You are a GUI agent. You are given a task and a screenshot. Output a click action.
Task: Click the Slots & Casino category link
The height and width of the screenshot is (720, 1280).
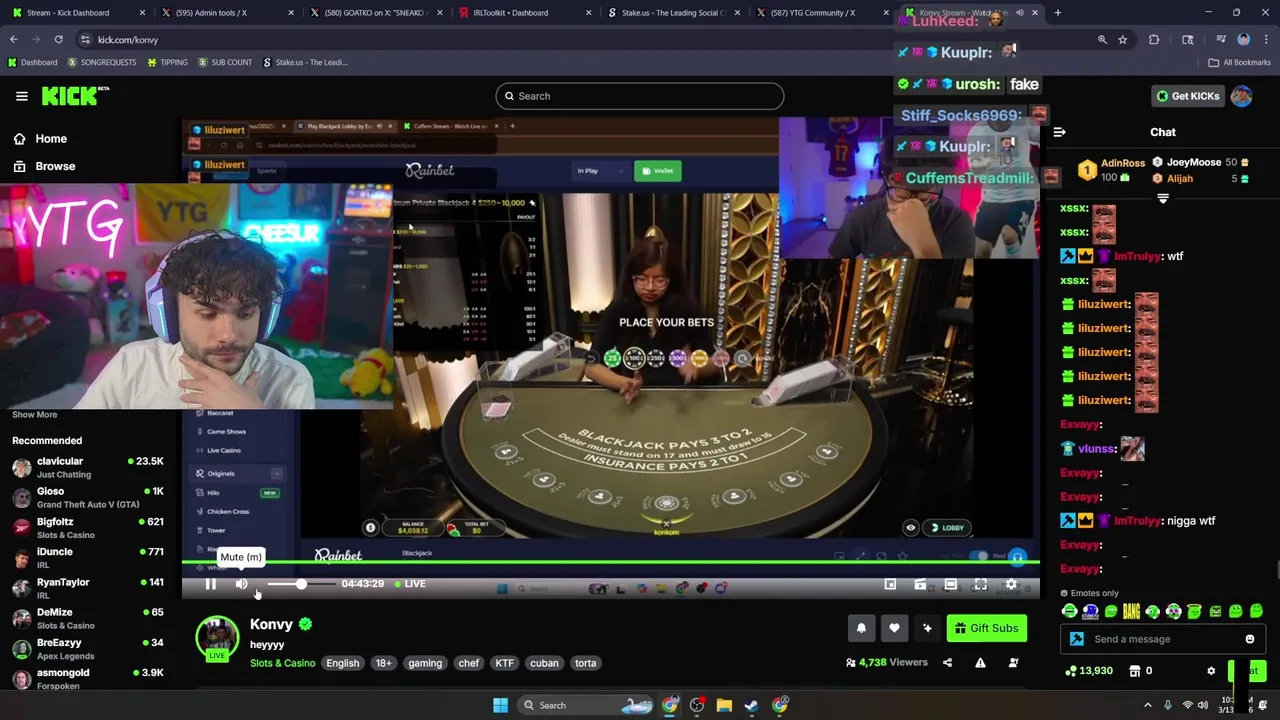tap(282, 663)
